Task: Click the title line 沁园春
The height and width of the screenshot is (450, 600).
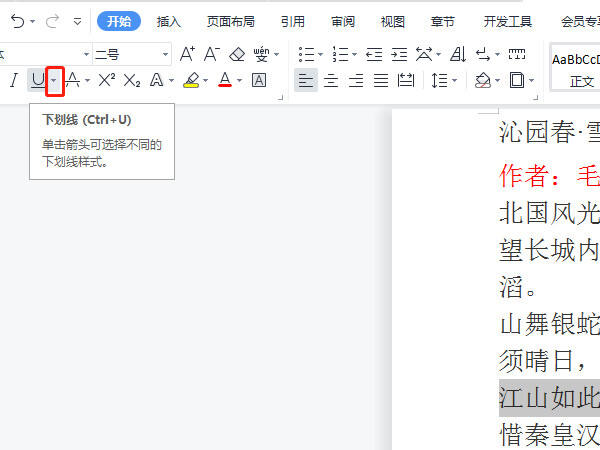Action: point(549,132)
